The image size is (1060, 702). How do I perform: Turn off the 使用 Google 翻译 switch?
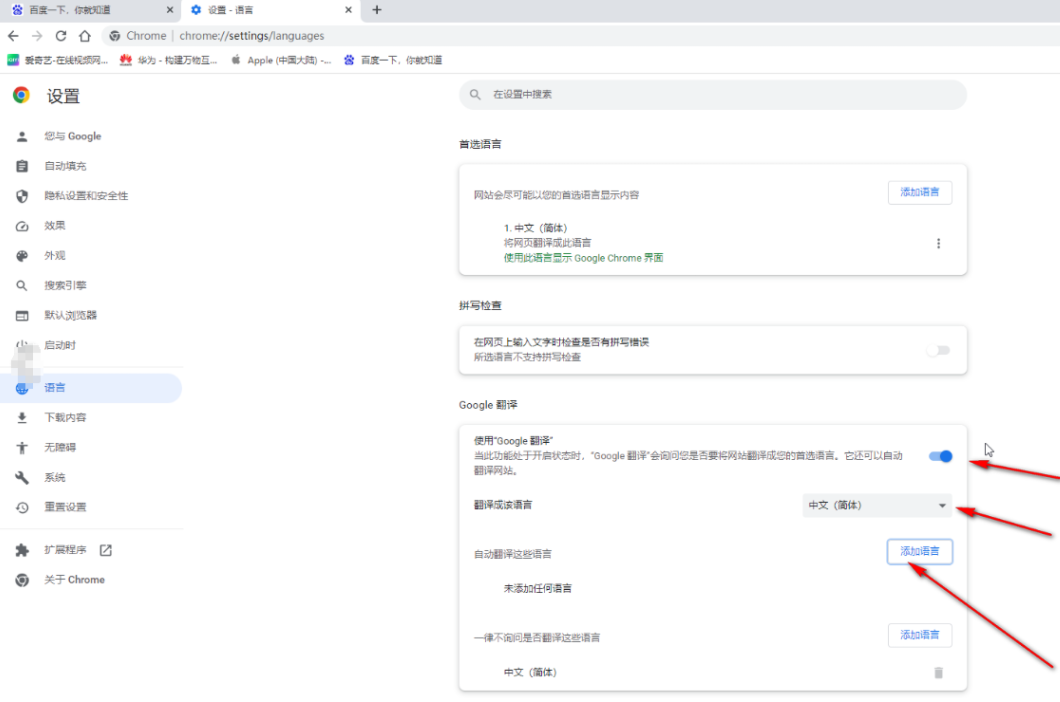[940, 457]
